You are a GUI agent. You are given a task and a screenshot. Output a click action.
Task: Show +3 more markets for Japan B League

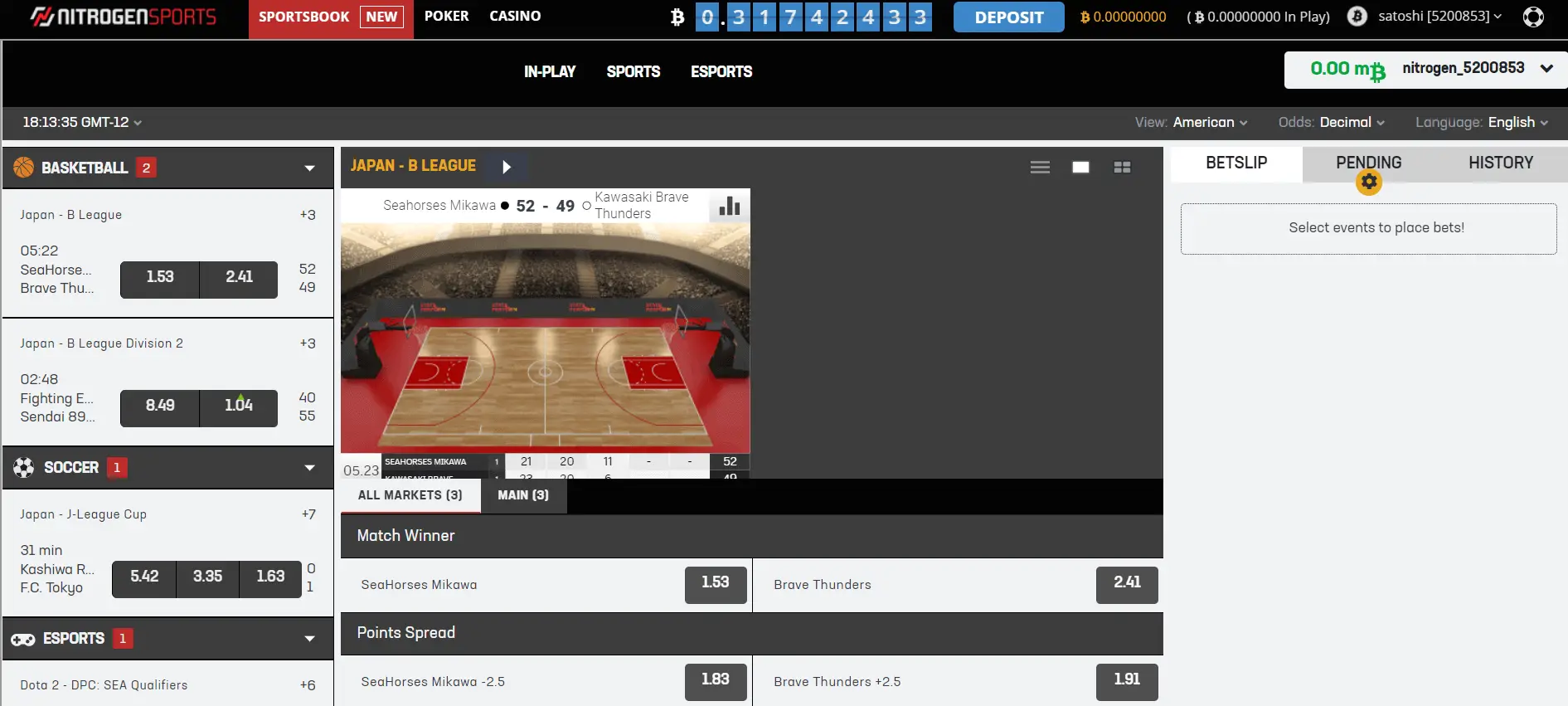[x=308, y=215]
